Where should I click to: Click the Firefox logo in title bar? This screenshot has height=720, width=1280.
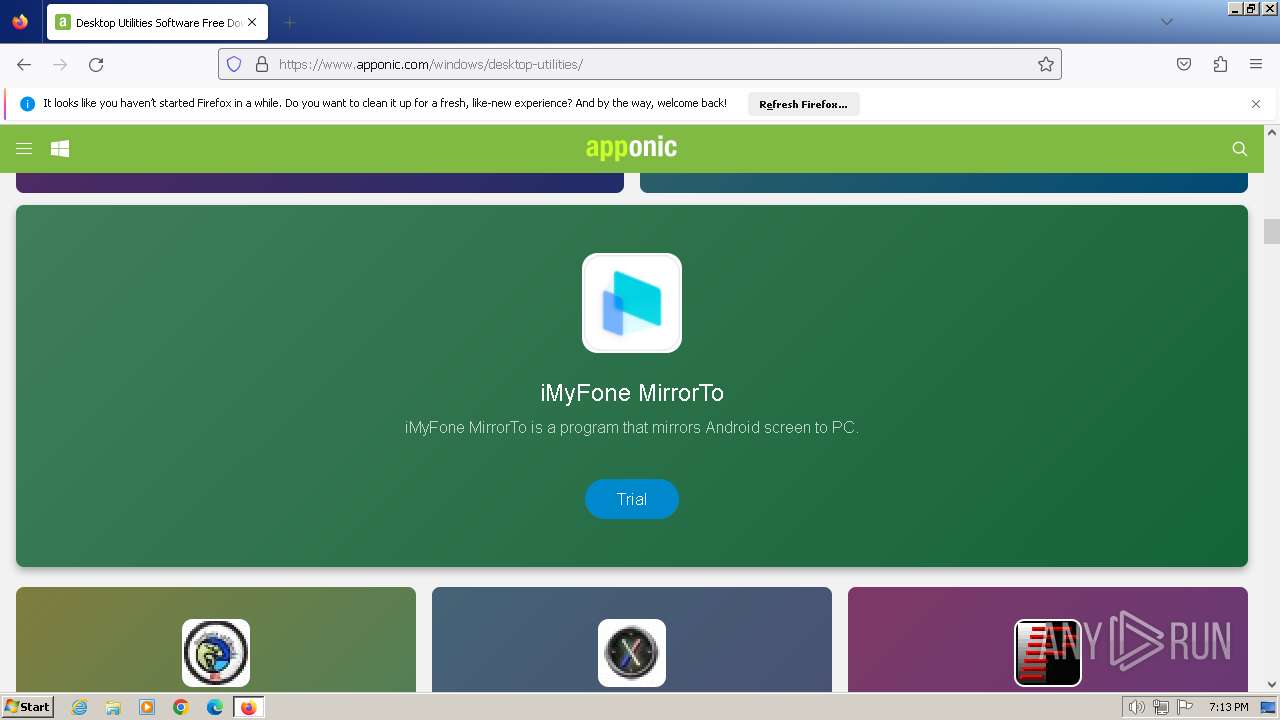coord(20,22)
